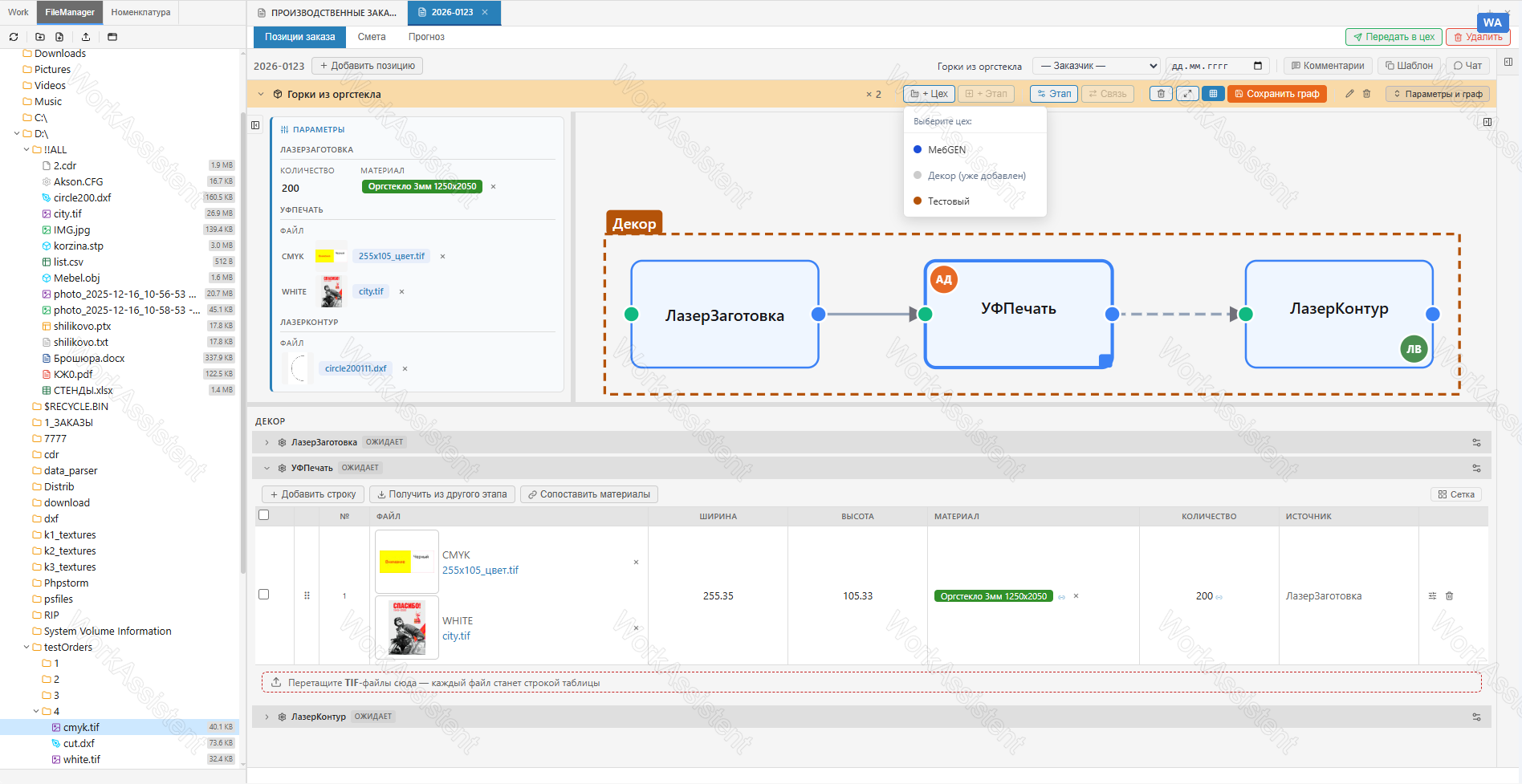1522x784 pixels.
Task: Toggle the graph grid view icon
Action: tap(1213, 94)
